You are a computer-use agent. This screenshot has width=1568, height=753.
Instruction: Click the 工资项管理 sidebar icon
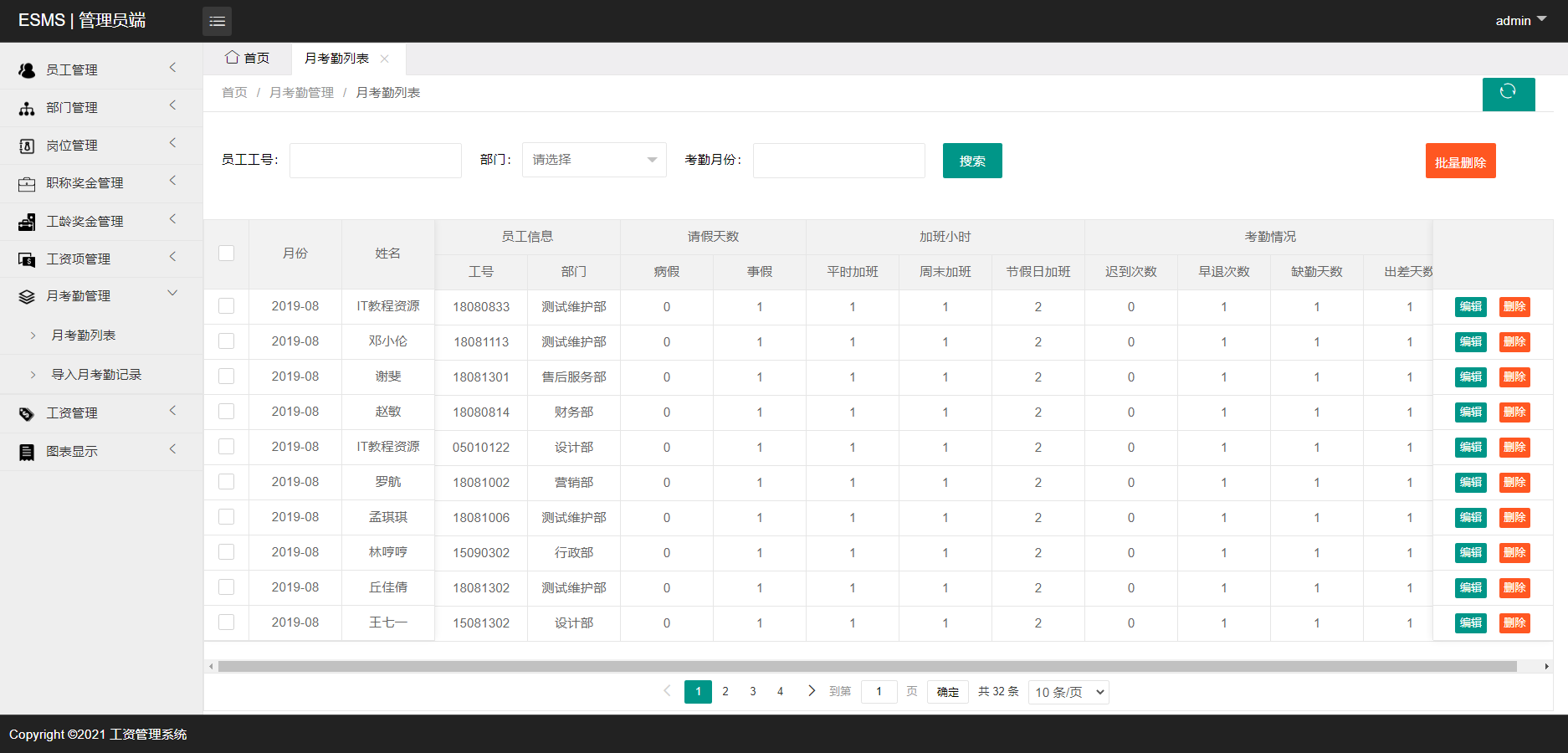[27, 259]
